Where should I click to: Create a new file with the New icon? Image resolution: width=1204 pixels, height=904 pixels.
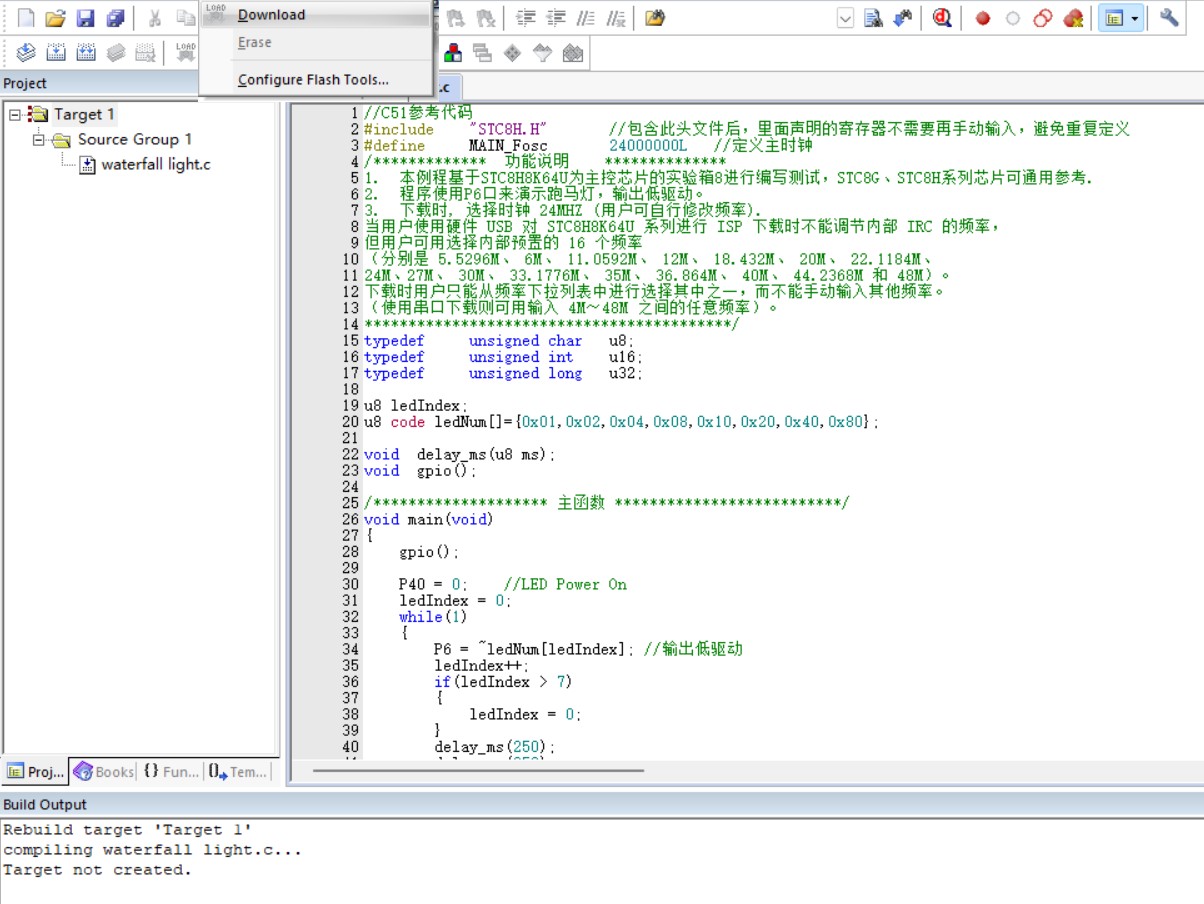(x=25, y=18)
